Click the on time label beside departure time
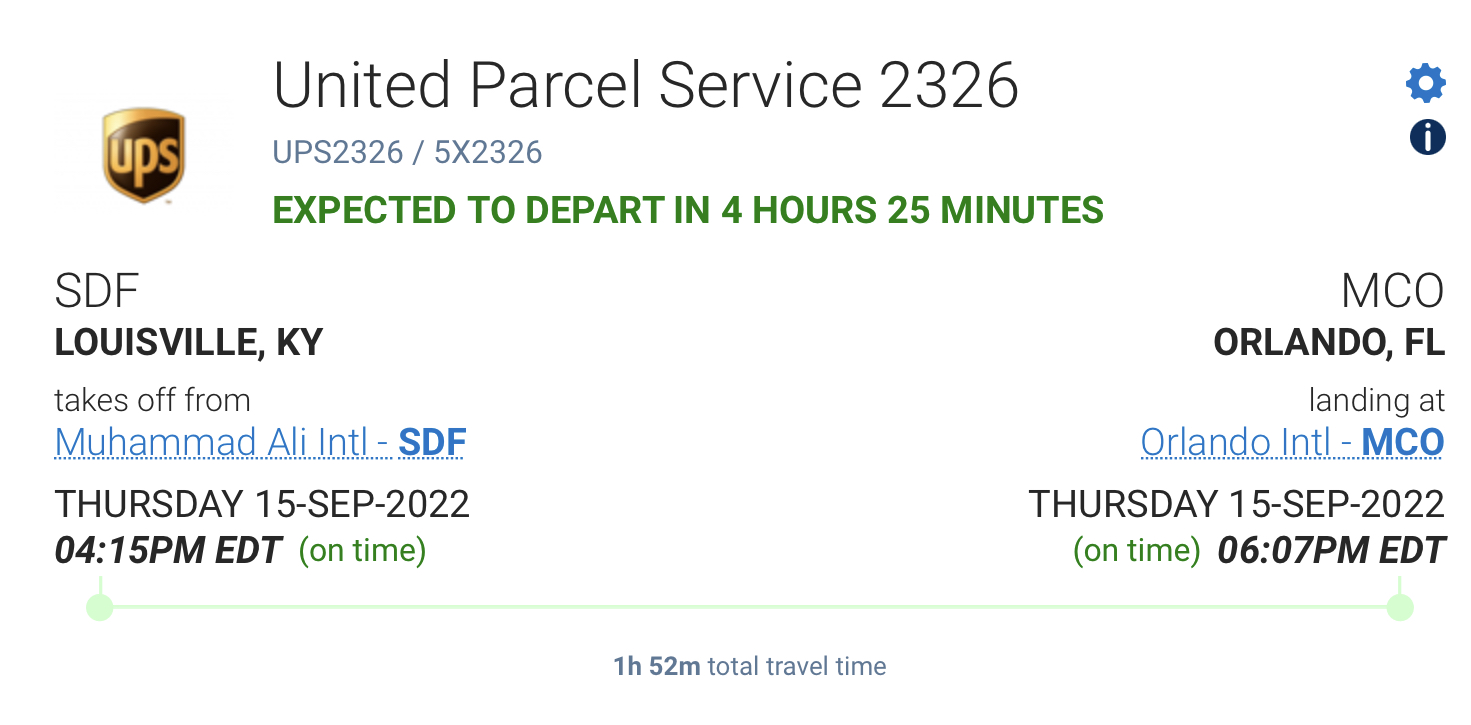The width and height of the screenshot is (1471, 725). point(363,551)
